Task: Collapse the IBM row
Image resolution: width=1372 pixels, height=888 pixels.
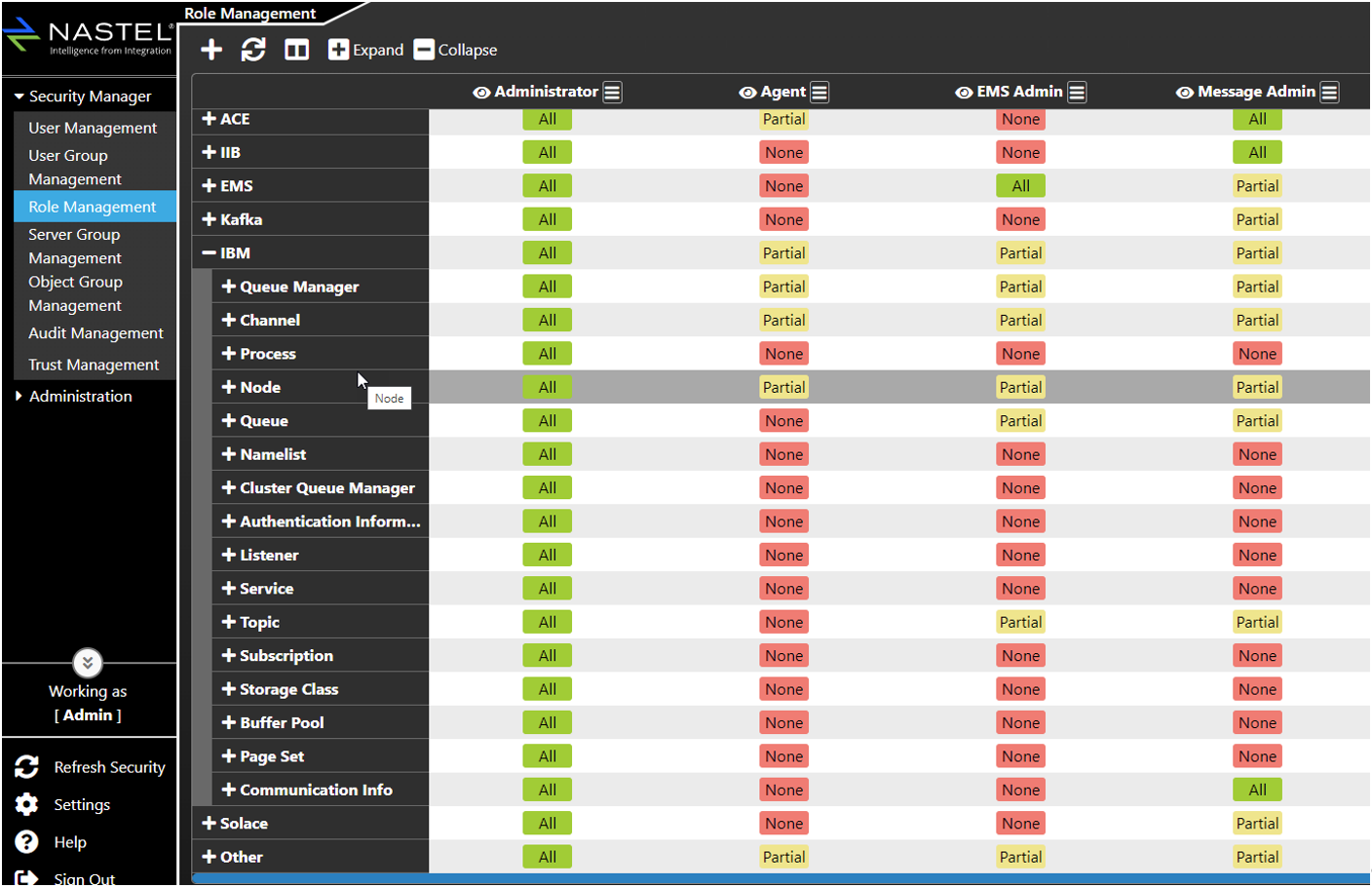Action: 209,252
